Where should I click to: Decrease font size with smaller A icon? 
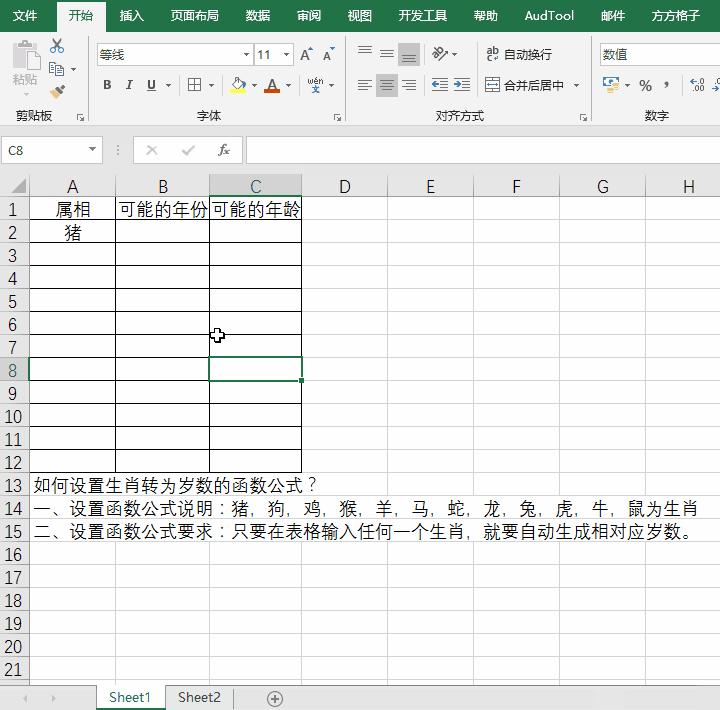[x=328, y=55]
